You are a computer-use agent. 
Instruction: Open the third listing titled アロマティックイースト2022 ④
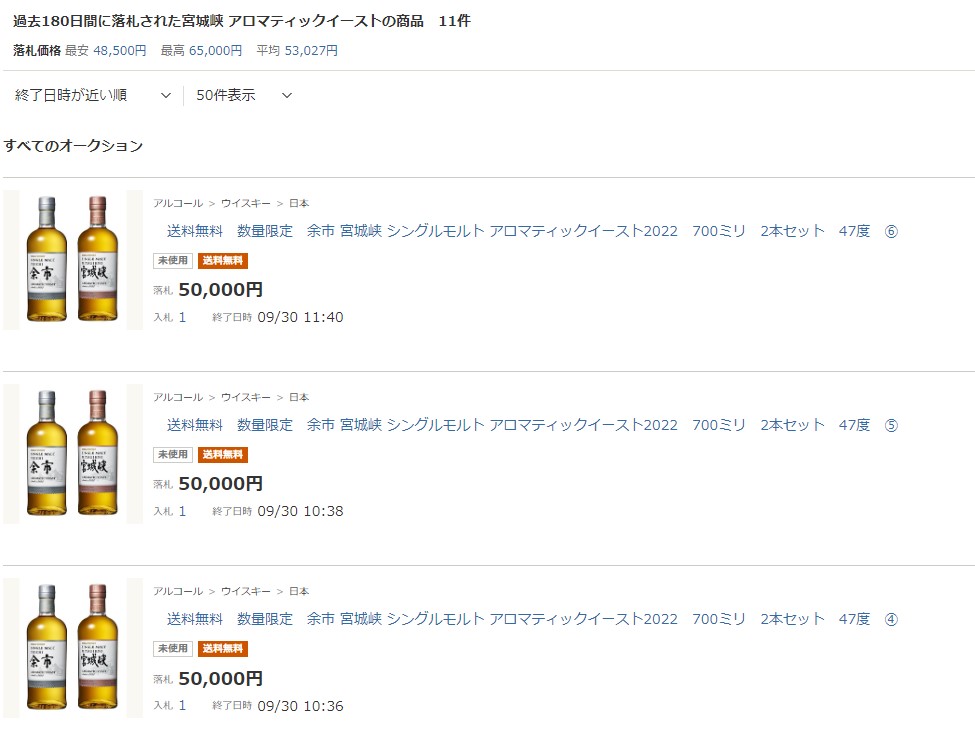[x=532, y=619]
